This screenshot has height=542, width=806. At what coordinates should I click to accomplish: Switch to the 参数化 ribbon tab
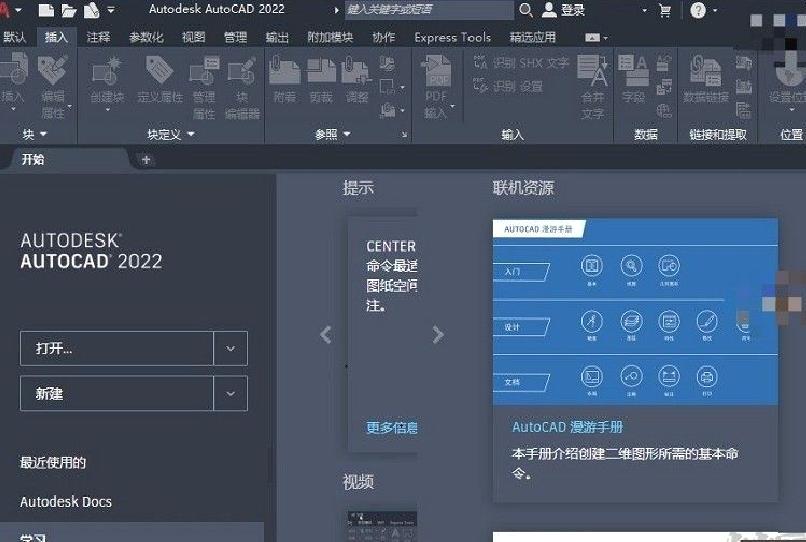click(x=146, y=37)
